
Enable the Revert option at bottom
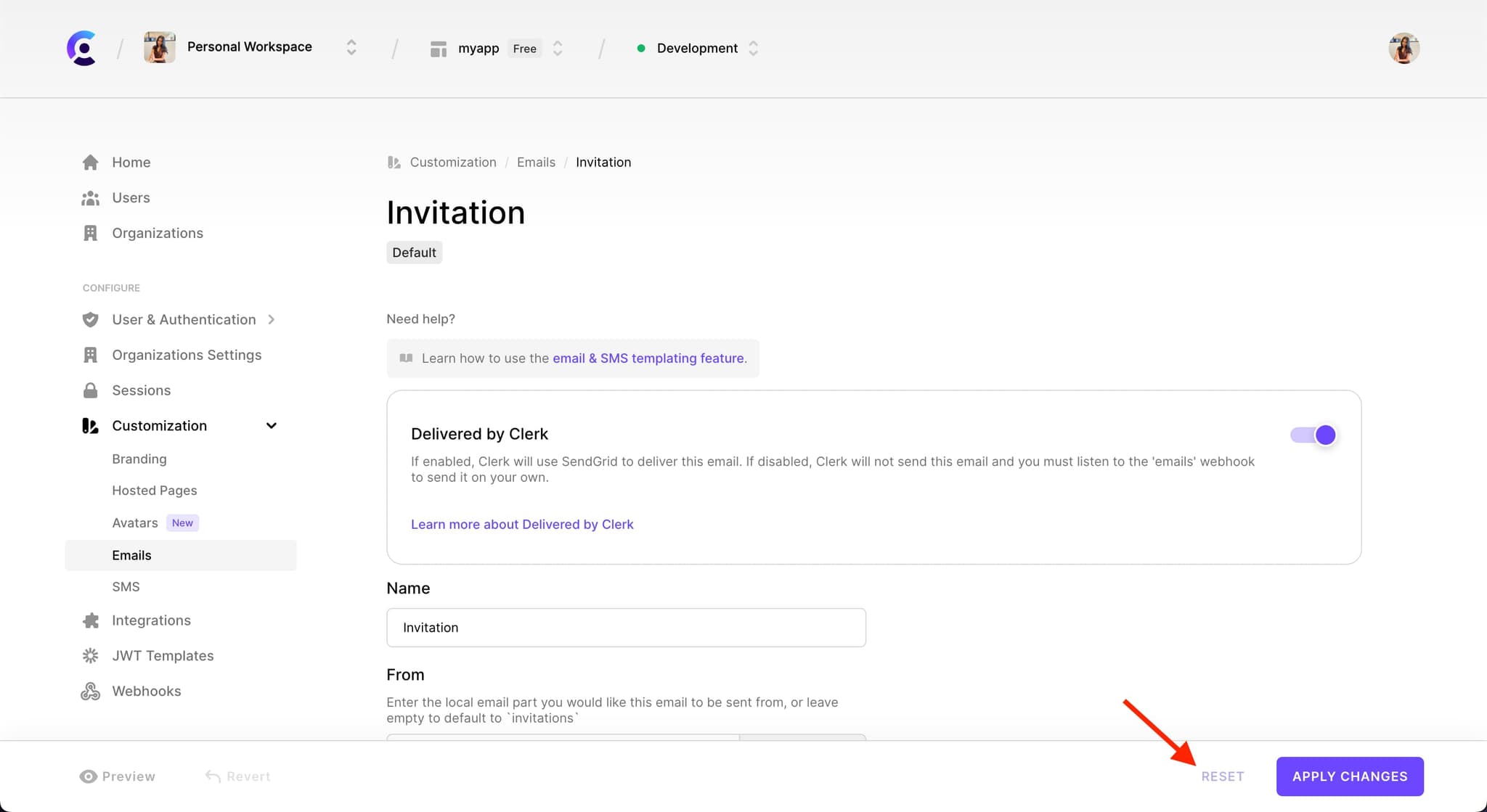[237, 776]
